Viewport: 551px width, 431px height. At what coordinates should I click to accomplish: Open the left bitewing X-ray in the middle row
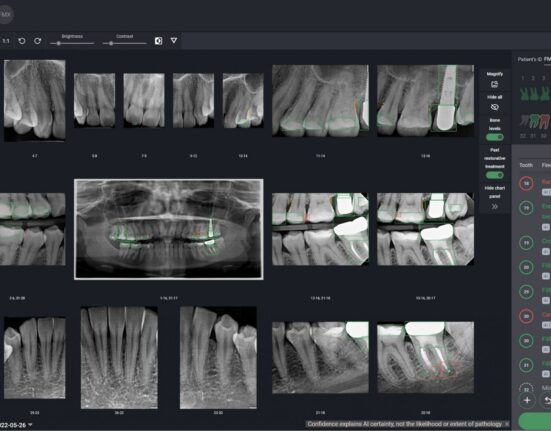32,229
